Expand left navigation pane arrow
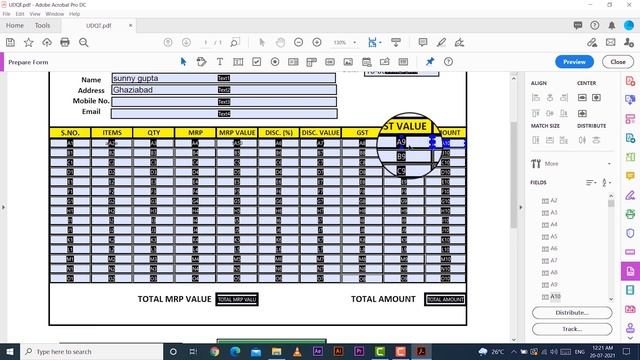The width and height of the screenshot is (640, 360). pyautogui.click(x=3, y=207)
